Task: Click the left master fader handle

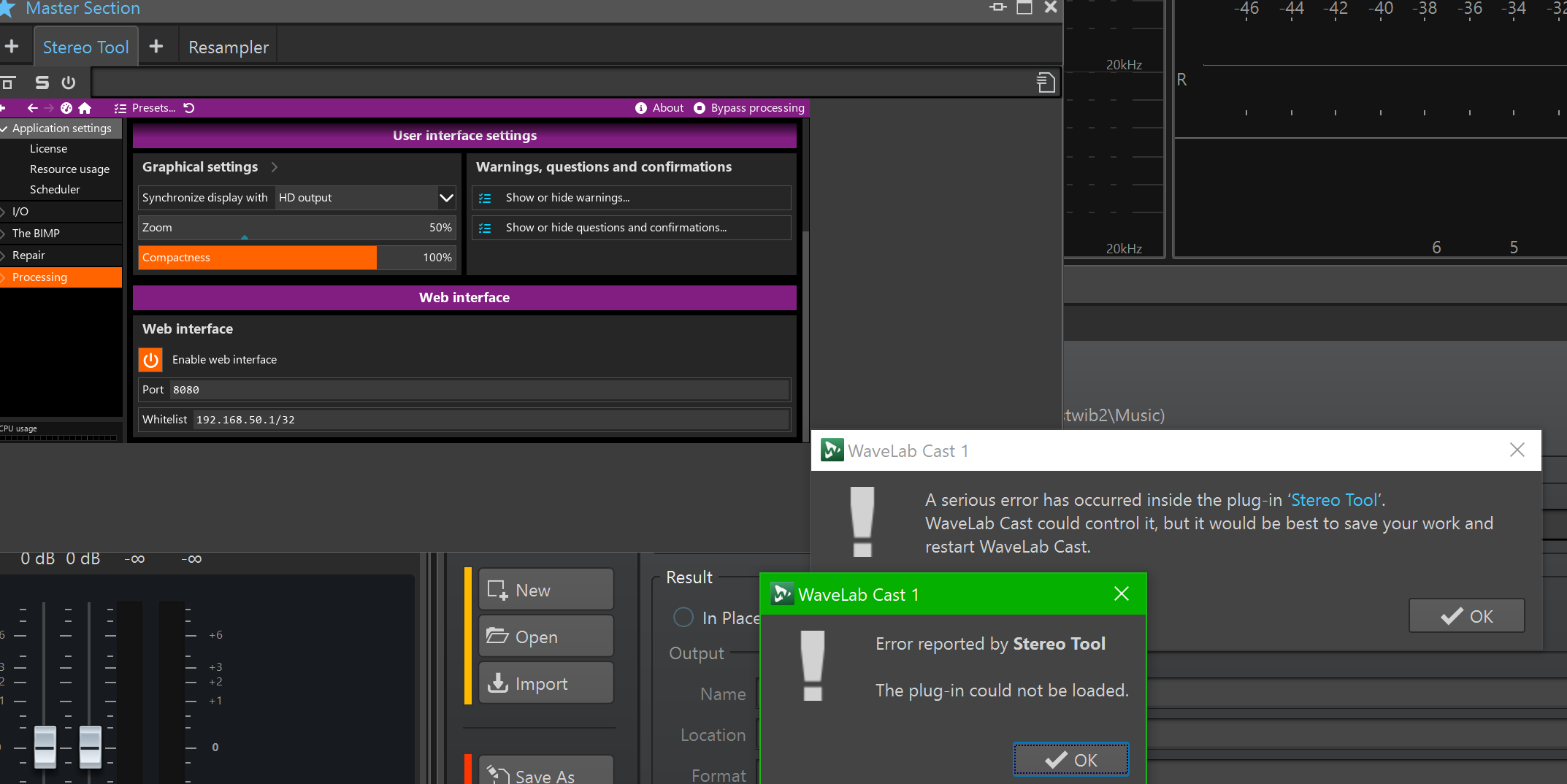Action: 45,746
